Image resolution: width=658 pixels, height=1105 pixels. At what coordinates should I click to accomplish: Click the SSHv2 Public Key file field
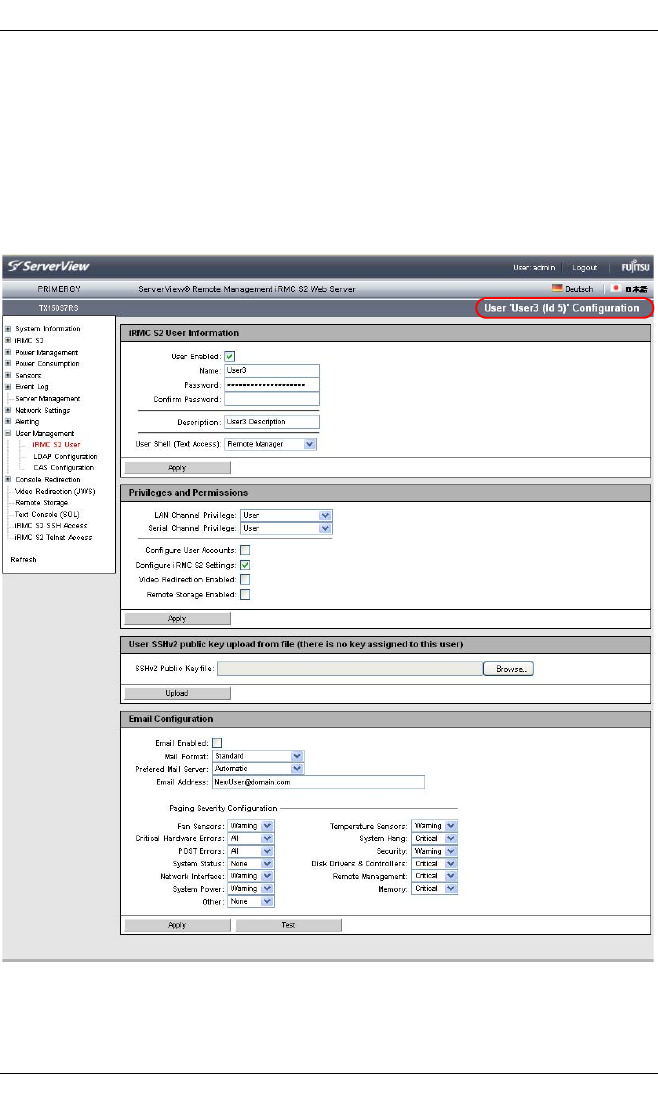[x=350, y=669]
